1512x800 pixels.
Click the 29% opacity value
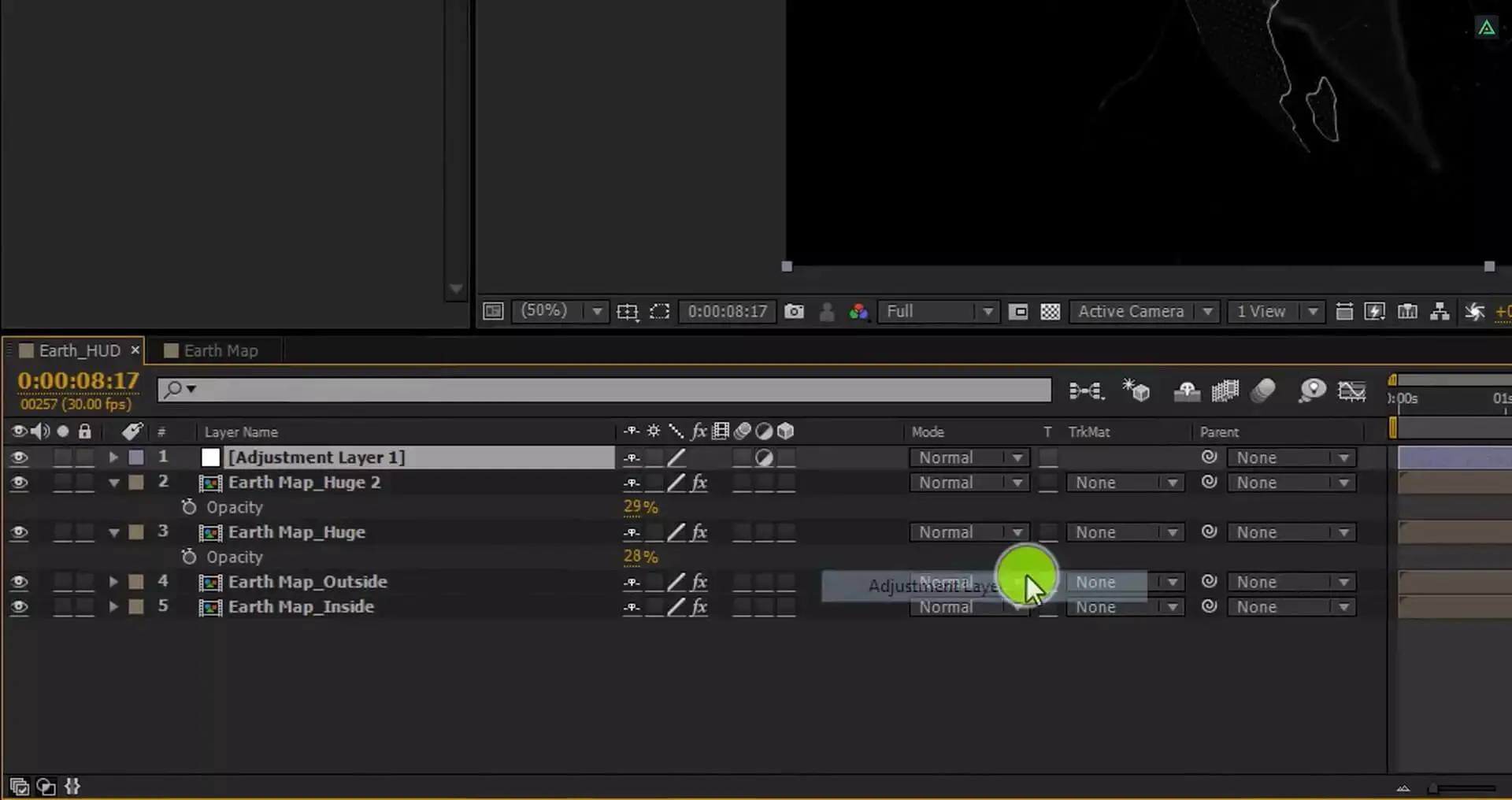(x=640, y=507)
